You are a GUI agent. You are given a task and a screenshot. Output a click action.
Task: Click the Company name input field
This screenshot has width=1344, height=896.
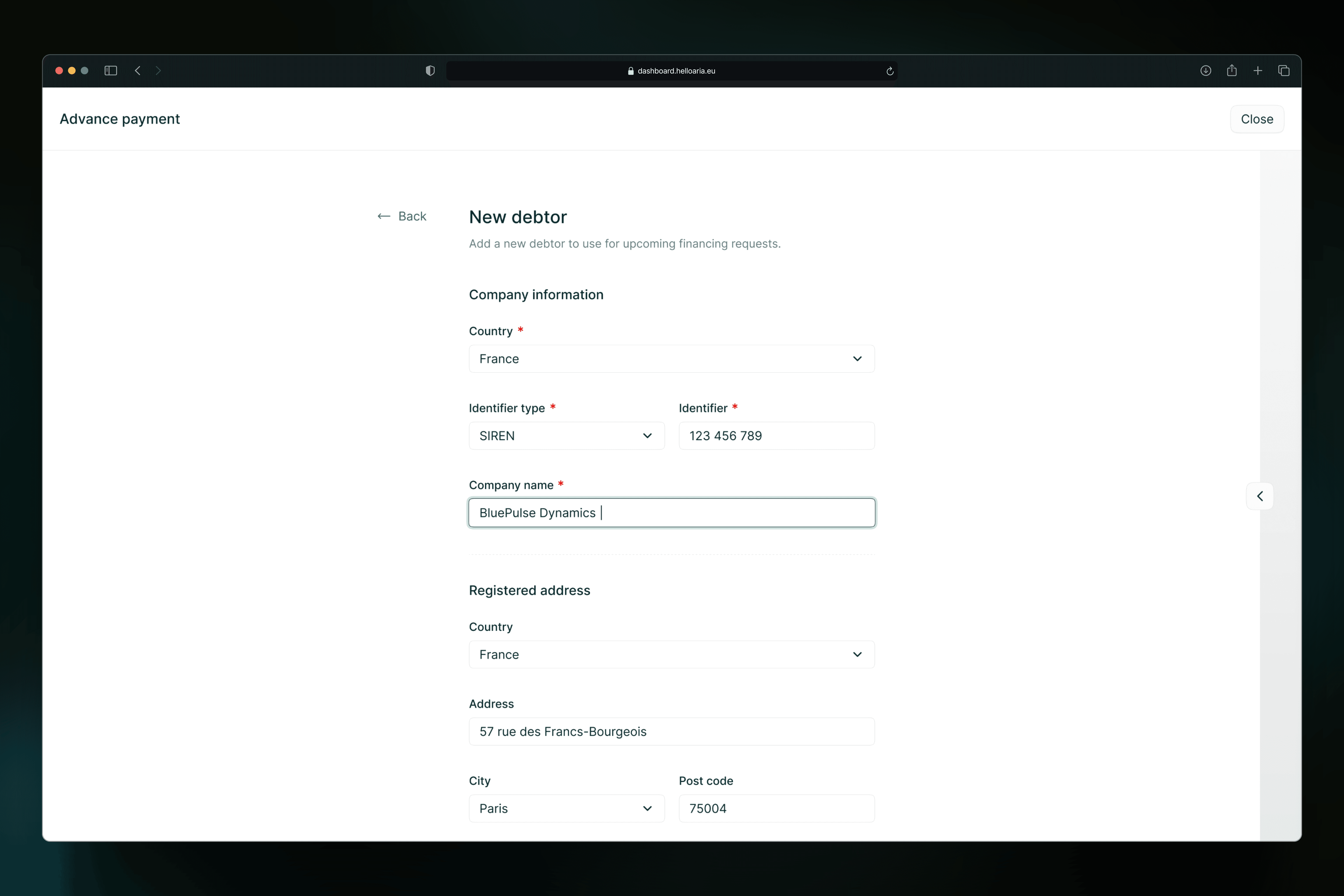(x=672, y=513)
